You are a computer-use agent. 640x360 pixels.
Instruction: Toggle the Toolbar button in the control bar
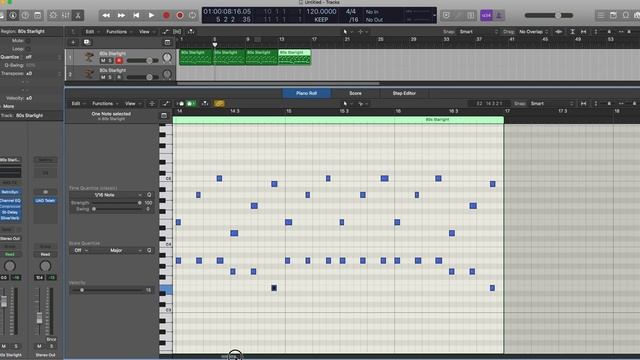pyautogui.click(x=38, y=16)
